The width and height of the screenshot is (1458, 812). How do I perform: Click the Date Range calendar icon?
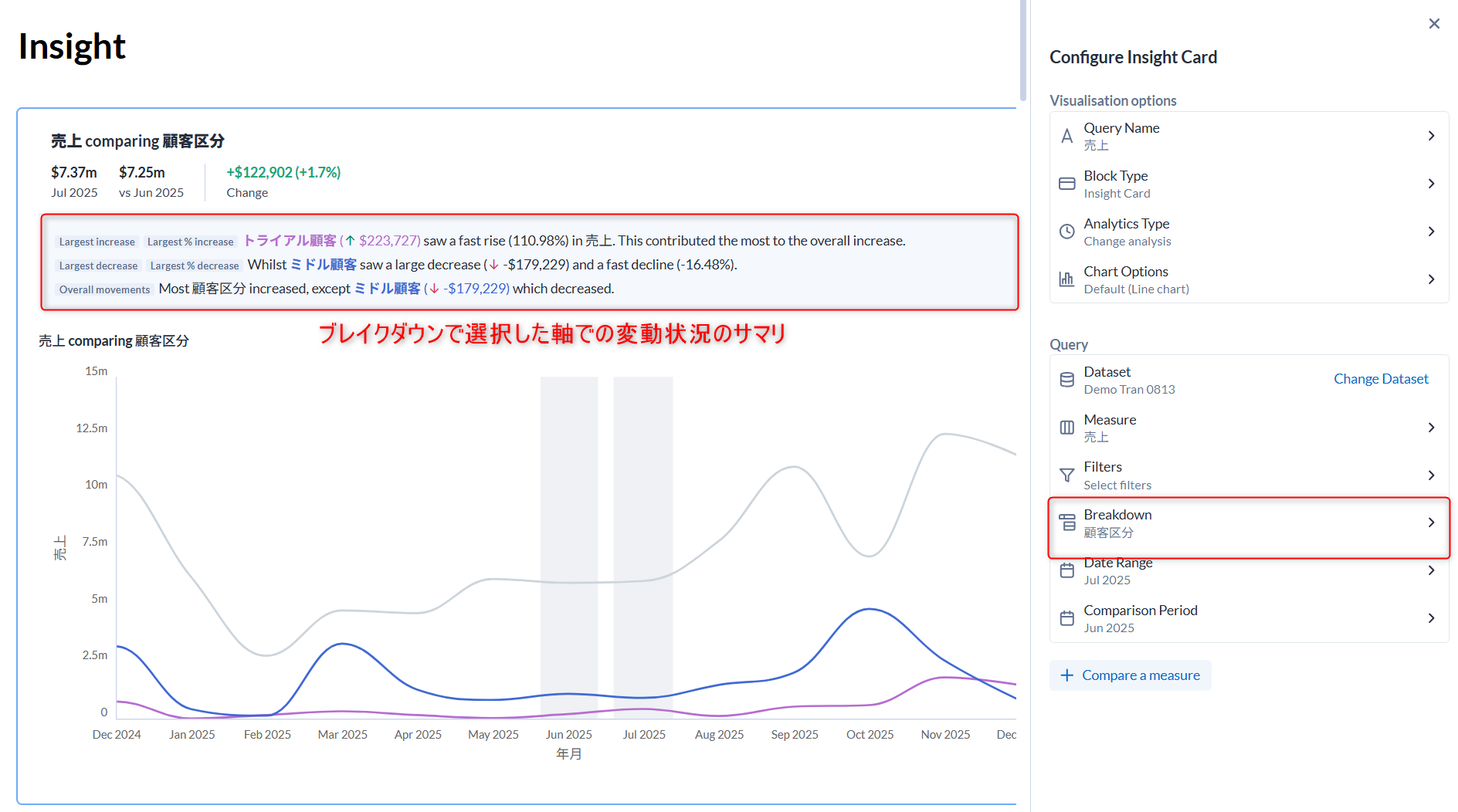pos(1066,570)
